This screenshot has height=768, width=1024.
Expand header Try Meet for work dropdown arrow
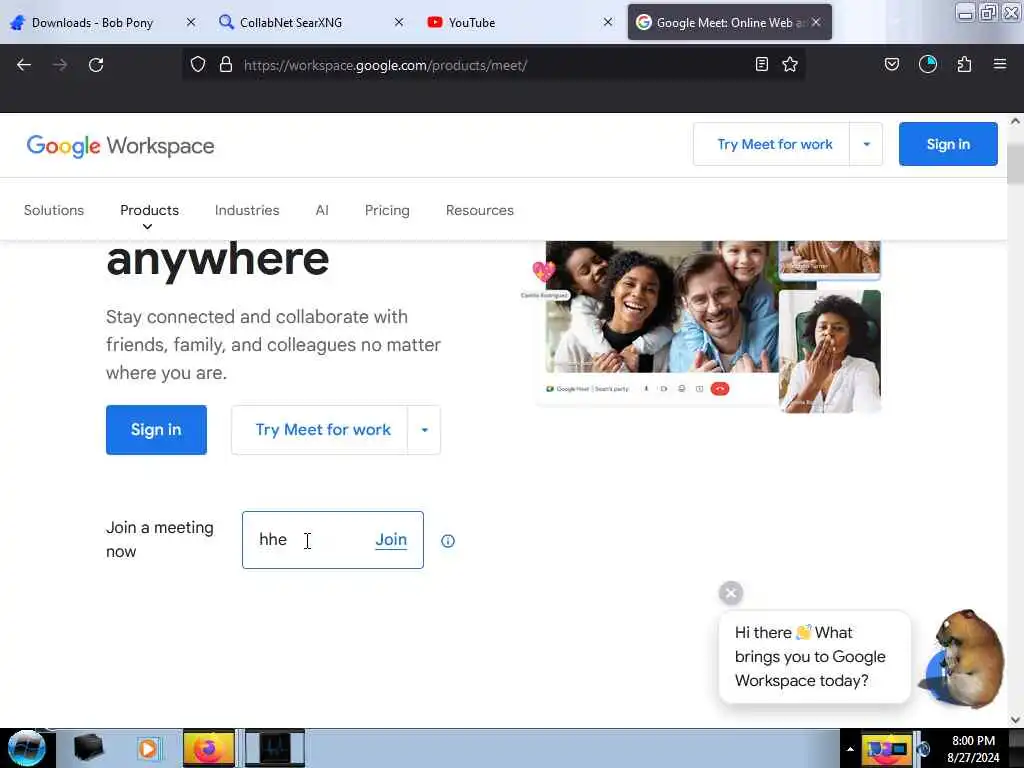tap(867, 144)
